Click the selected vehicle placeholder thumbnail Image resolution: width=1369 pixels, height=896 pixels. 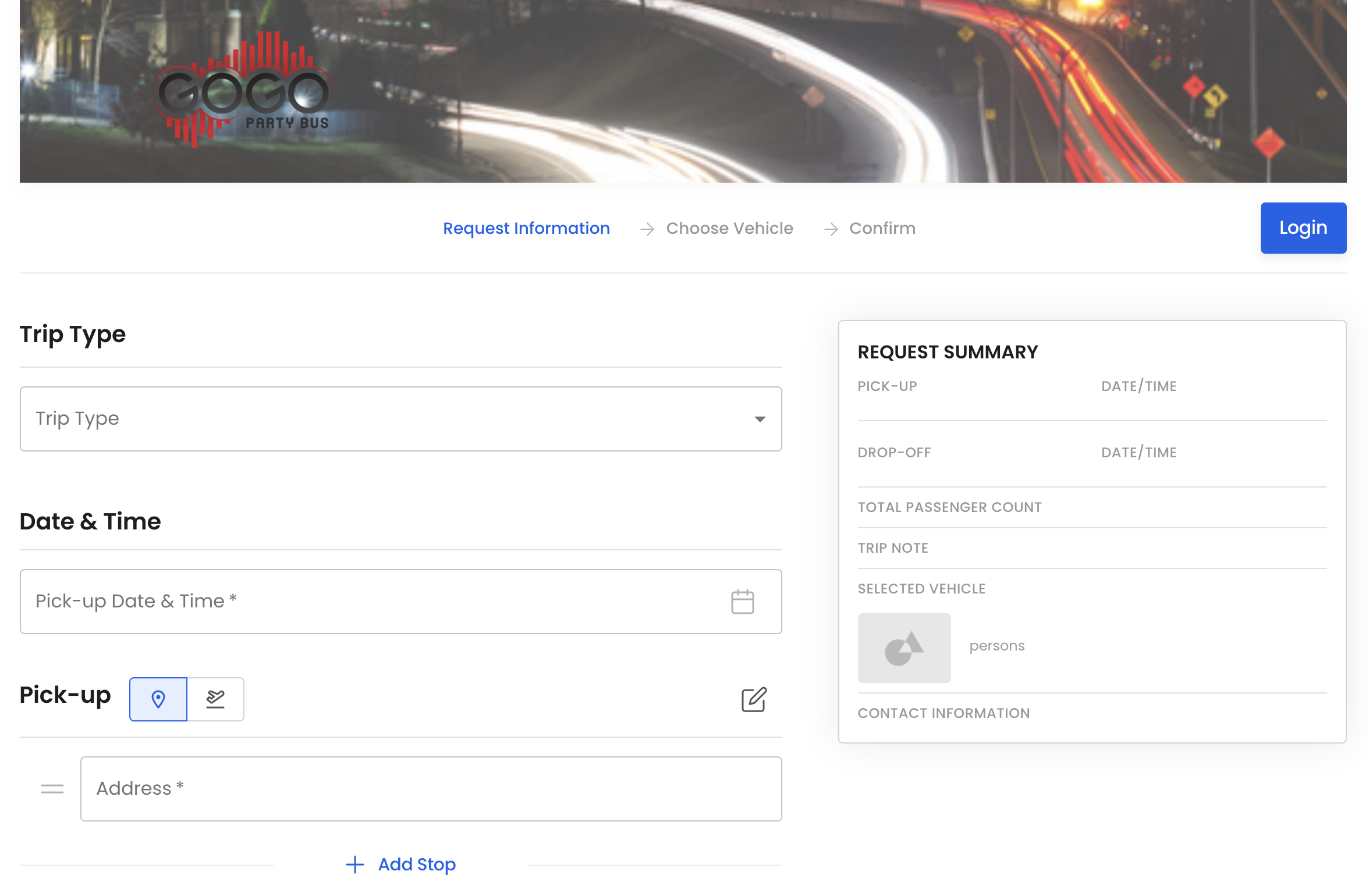904,648
